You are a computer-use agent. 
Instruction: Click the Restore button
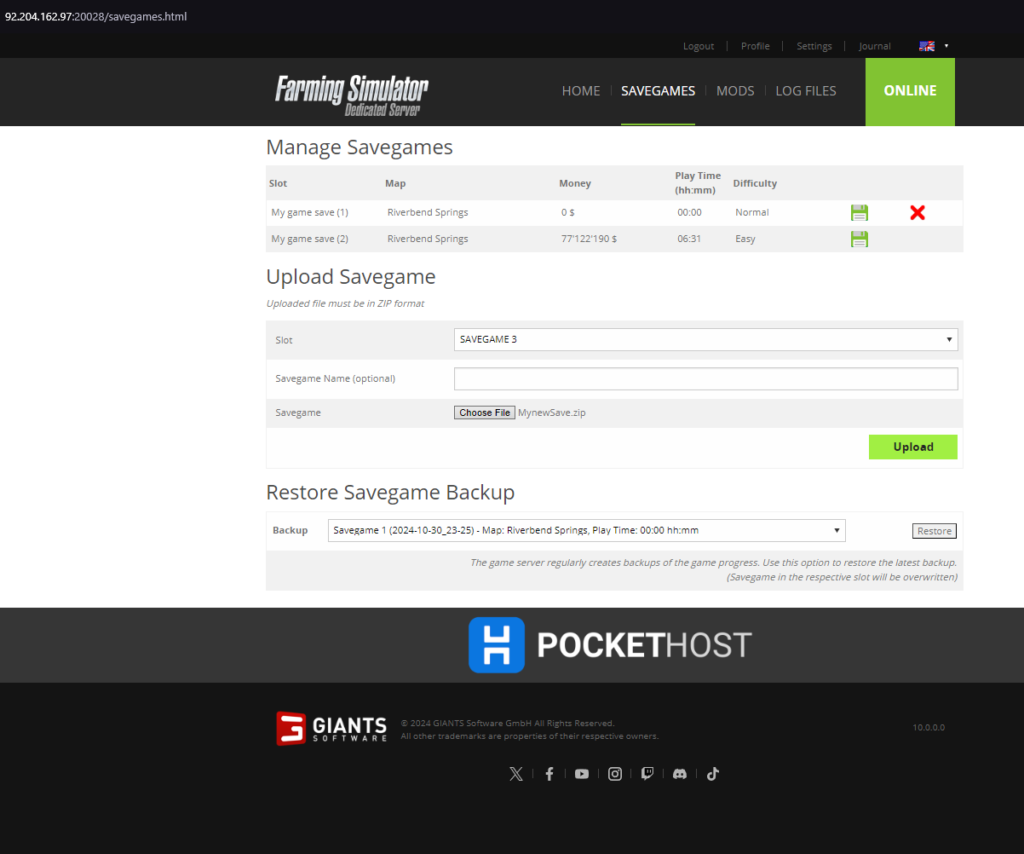click(934, 531)
